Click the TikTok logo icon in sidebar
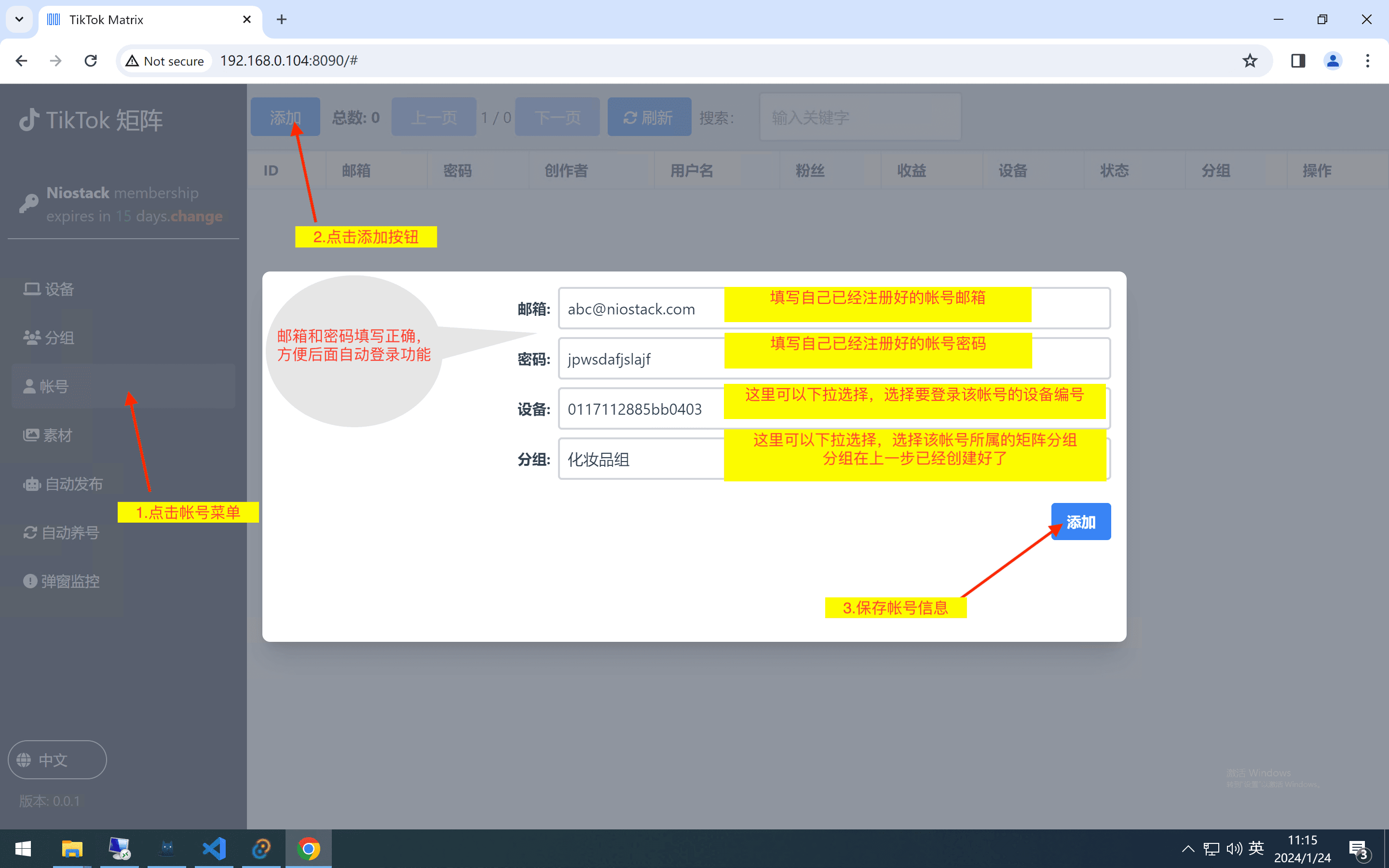 click(x=29, y=120)
